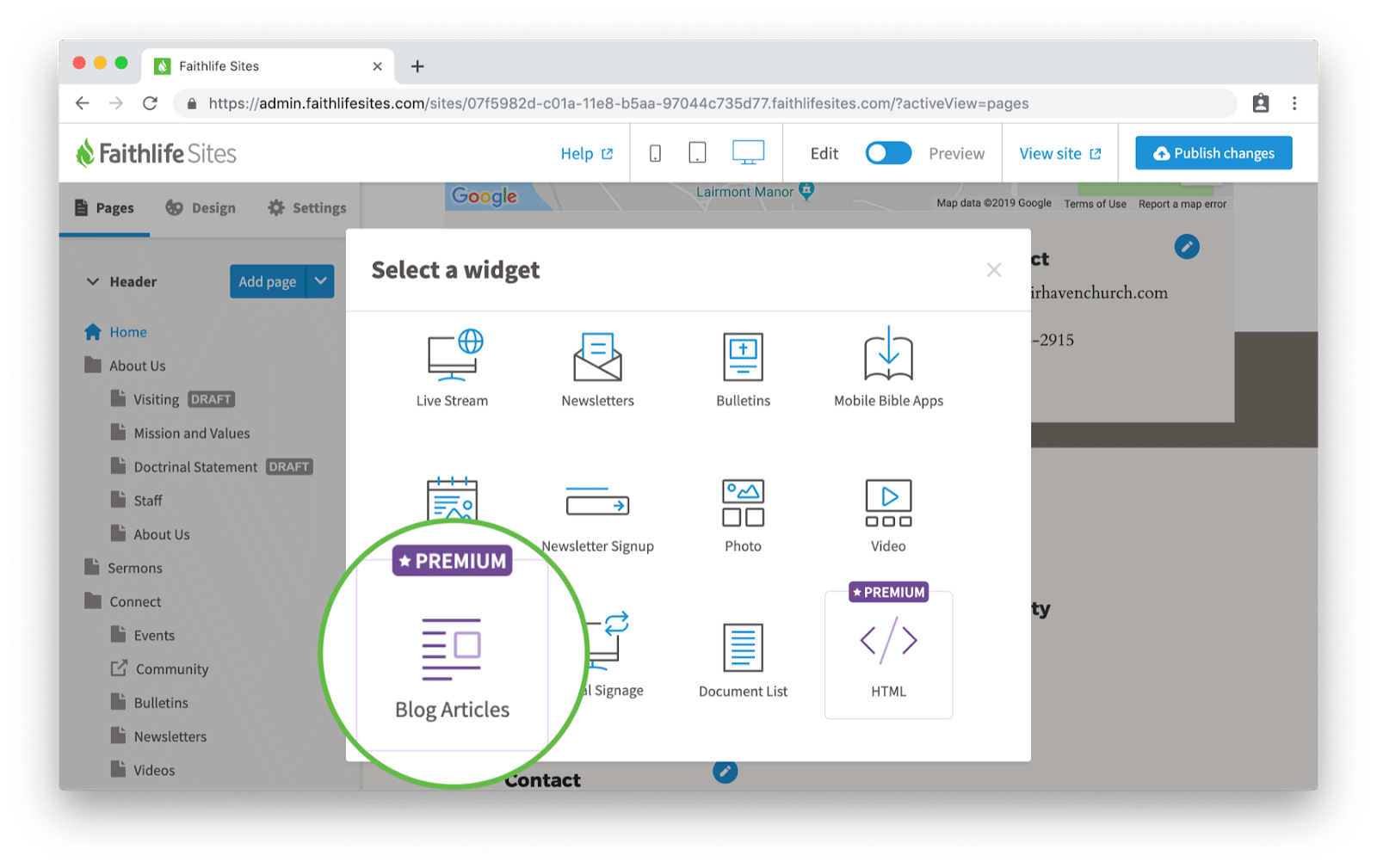The height and width of the screenshot is (868, 1377).
Task: Go forward in browser history
Action: coord(116,103)
